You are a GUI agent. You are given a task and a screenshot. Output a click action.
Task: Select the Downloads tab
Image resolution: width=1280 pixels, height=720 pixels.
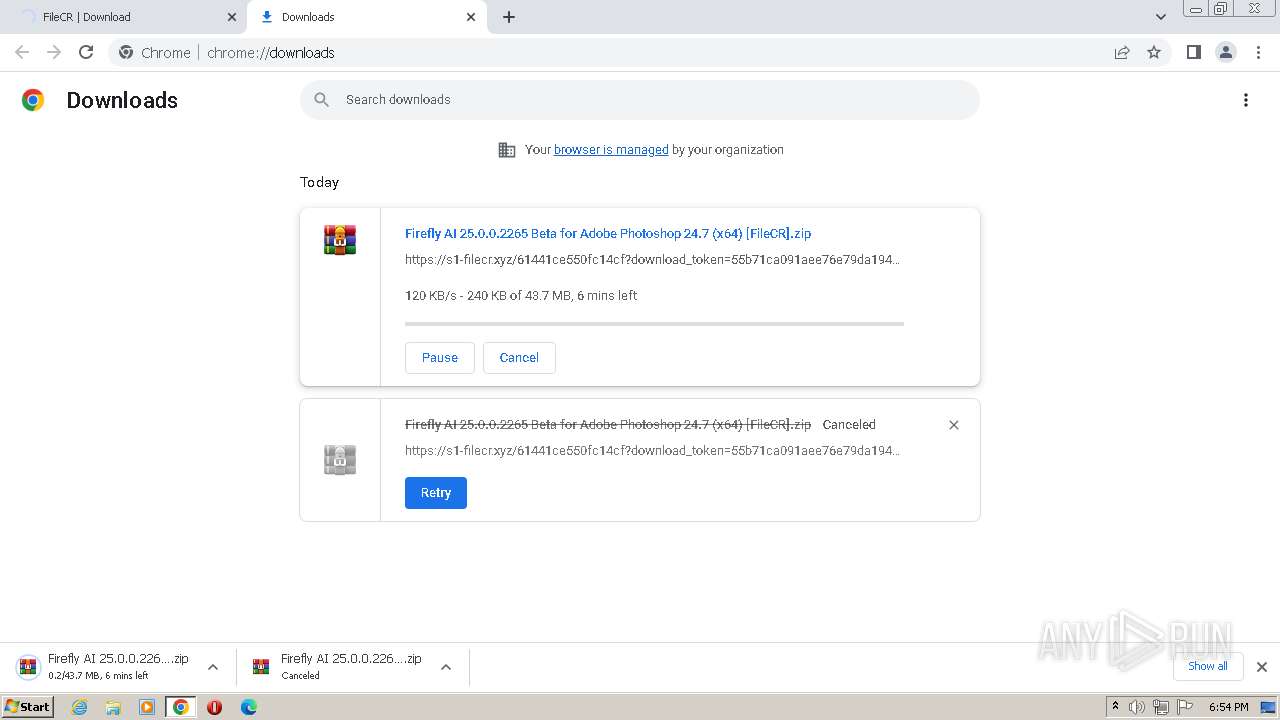point(366,17)
